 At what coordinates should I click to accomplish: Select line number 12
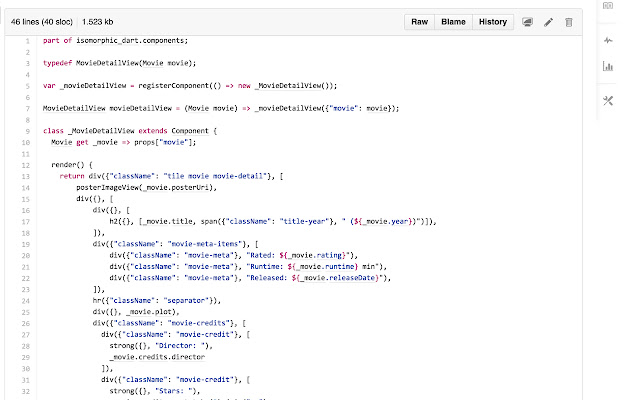(x=26, y=165)
